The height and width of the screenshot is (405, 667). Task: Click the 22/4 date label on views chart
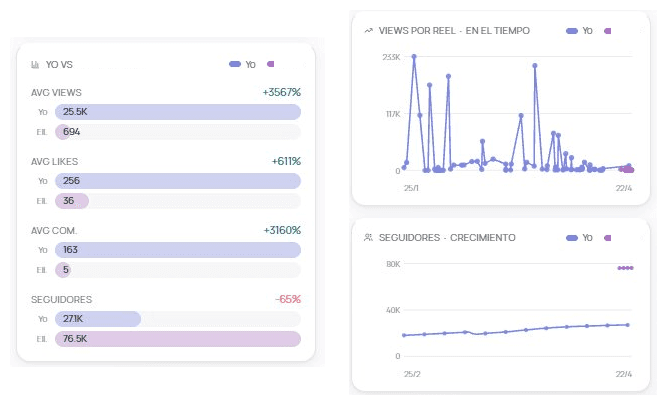point(624,188)
